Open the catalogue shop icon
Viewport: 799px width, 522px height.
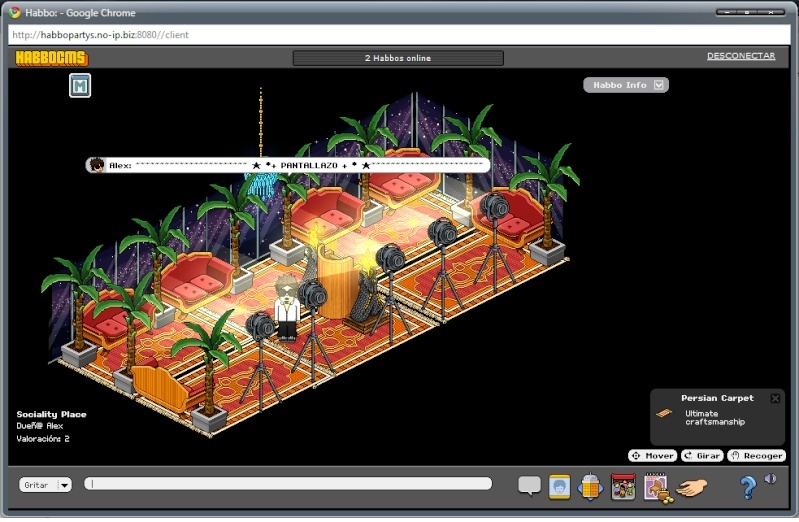623,486
